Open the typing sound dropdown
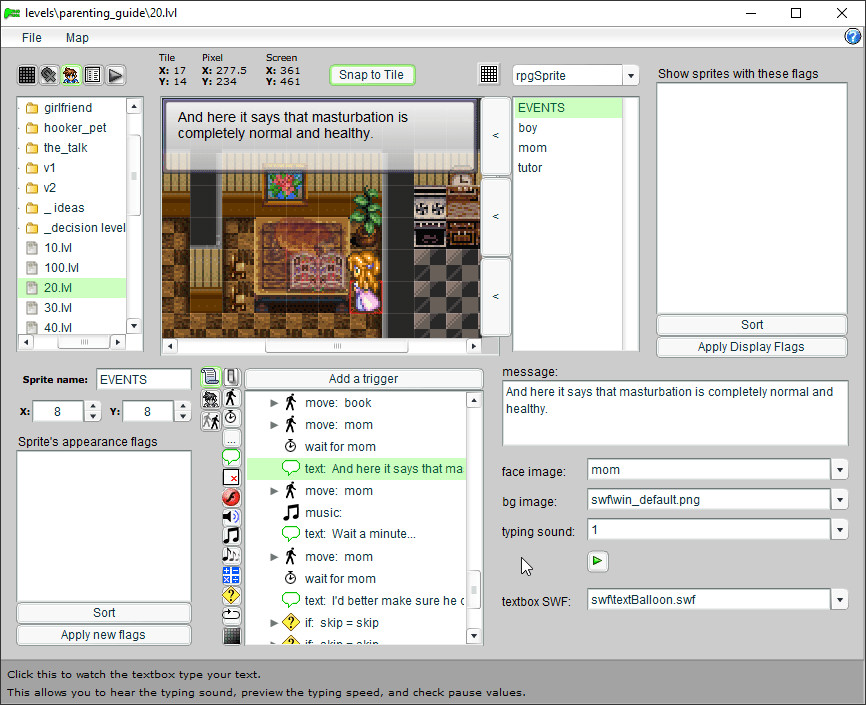Screen dimensions: 866x705 pyautogui.click(x=839, y=530)
